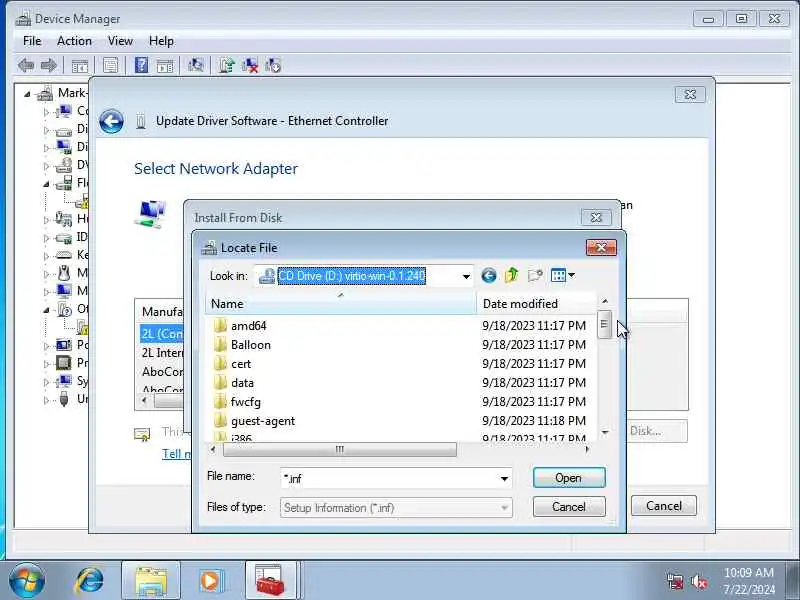Click Cancel in Locate File dialog

pos(569,507)
